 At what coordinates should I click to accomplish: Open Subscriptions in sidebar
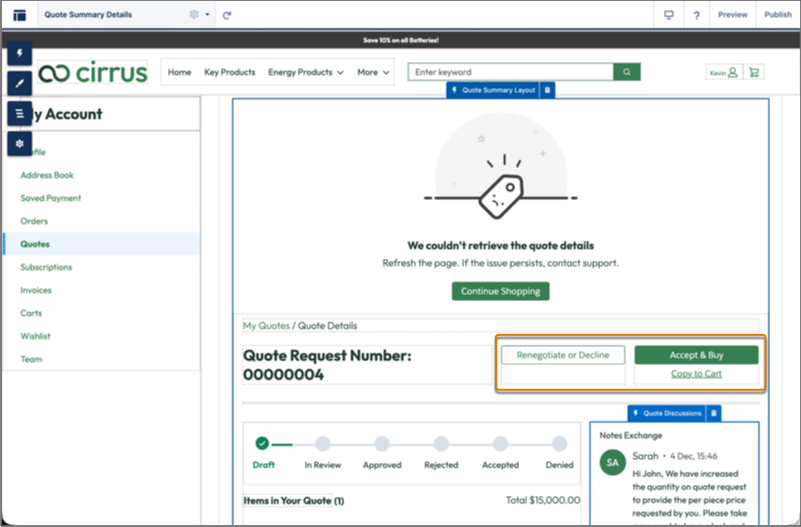(x=46, y=267)
